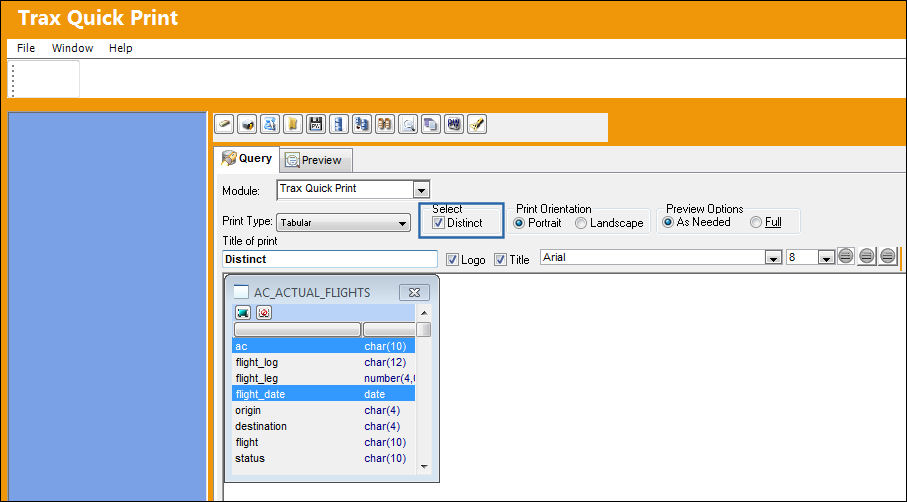Click the field list scroll down arrow

point(424,466)
